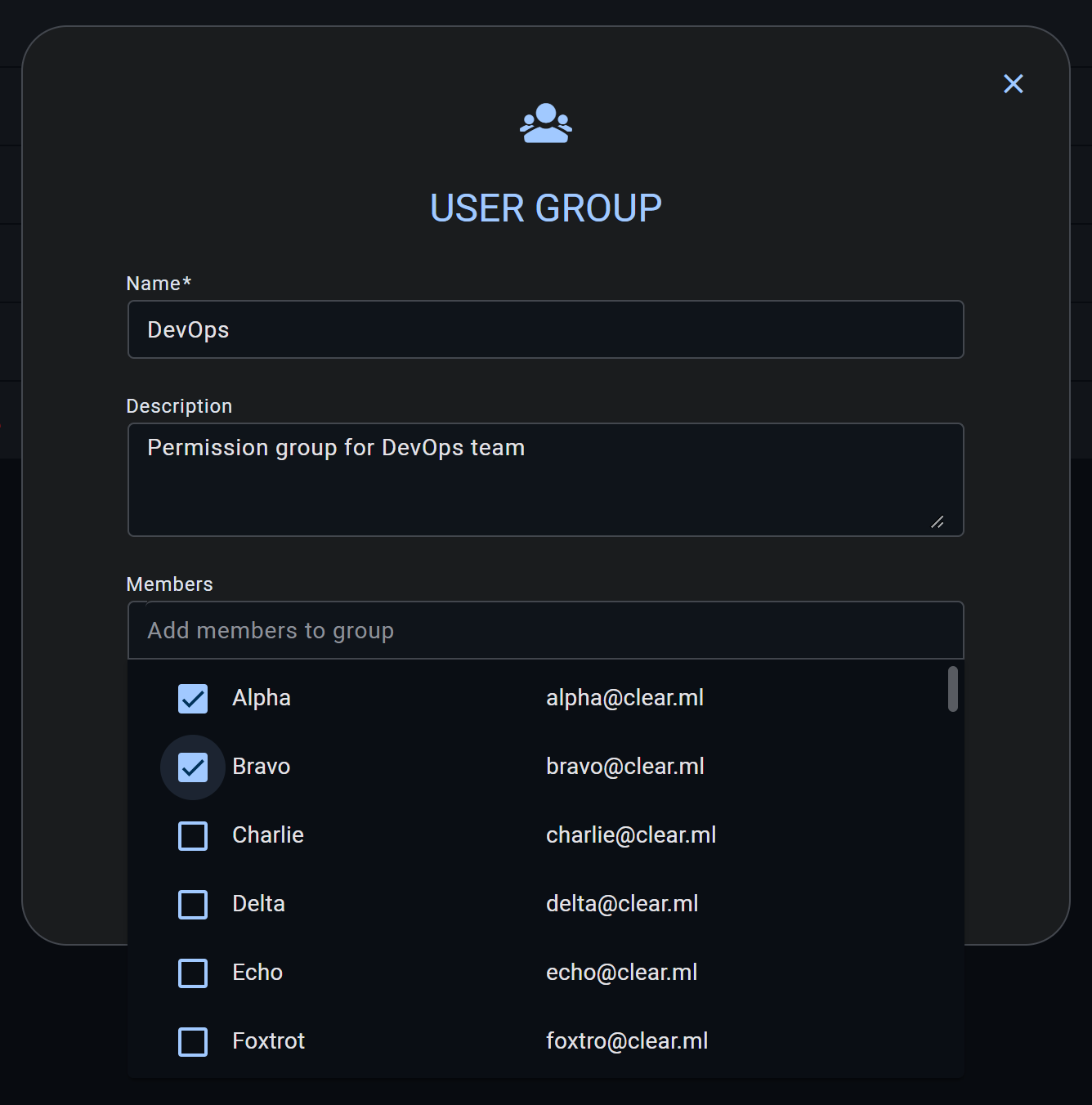Click the Charlie row in members list
This screenshot has width=1092, height=1105.
pos(268,835)
